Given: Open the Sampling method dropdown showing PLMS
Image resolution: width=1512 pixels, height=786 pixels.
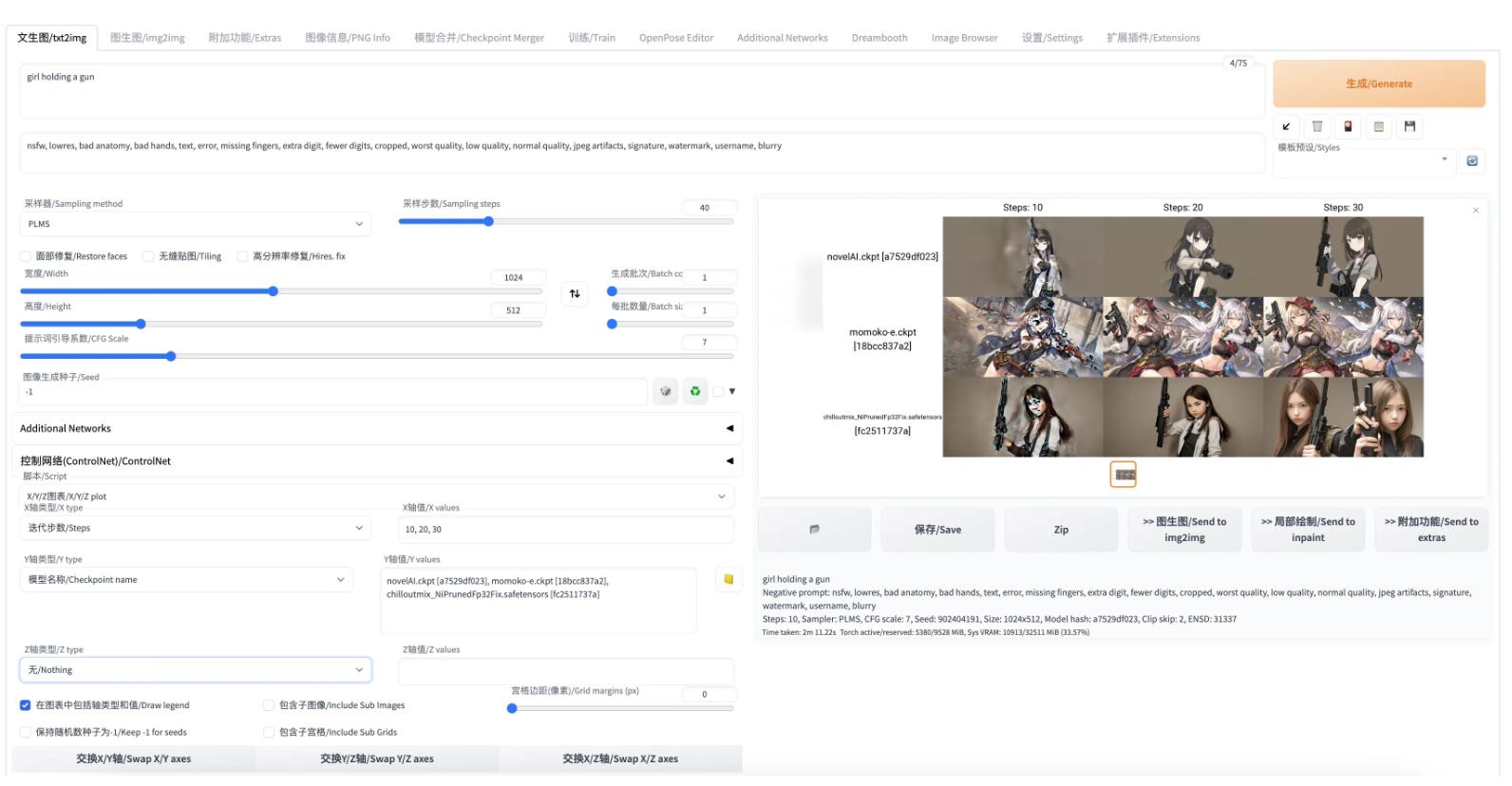Looking at the screenshot, I should [x=195, y=224].
